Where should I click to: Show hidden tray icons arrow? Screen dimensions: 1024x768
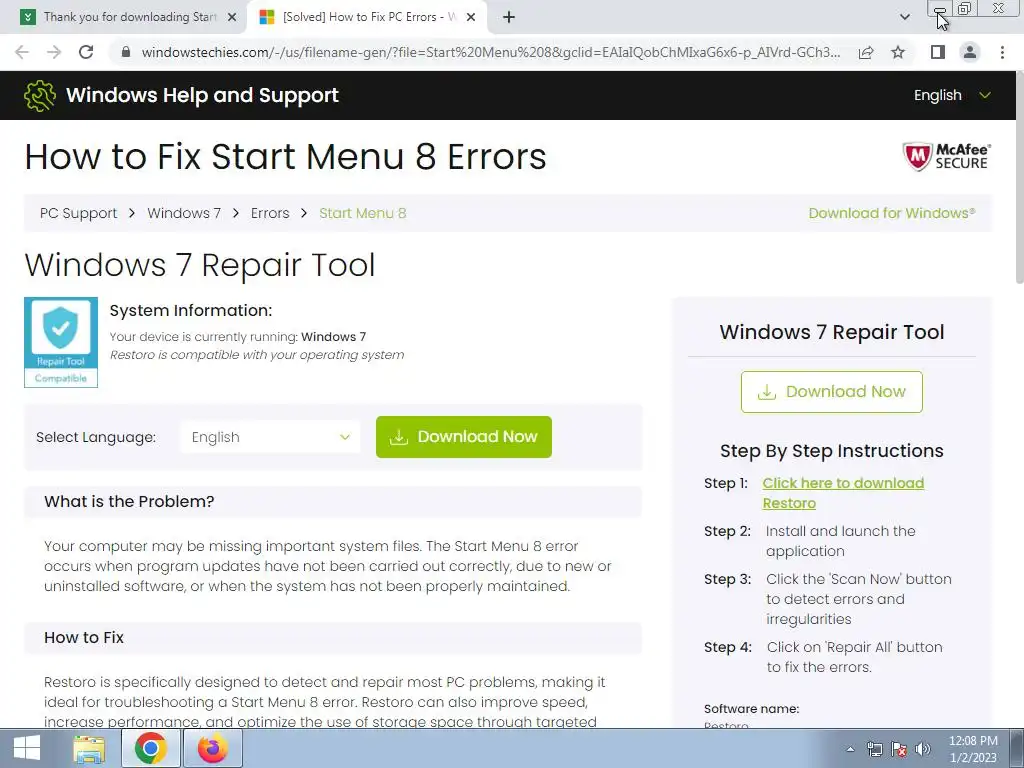[850, 749]
